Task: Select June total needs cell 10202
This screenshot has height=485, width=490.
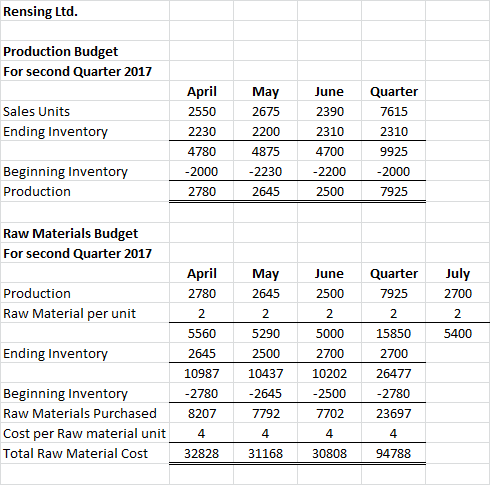Action: coord(330,374)
